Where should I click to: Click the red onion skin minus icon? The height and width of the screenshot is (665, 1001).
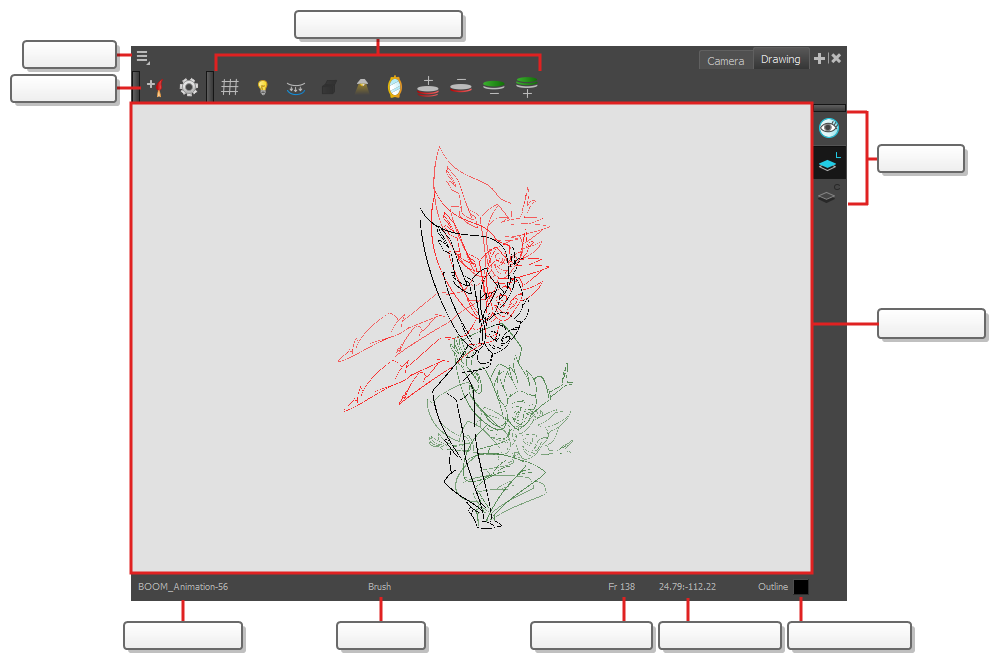[x=460, y=86]
